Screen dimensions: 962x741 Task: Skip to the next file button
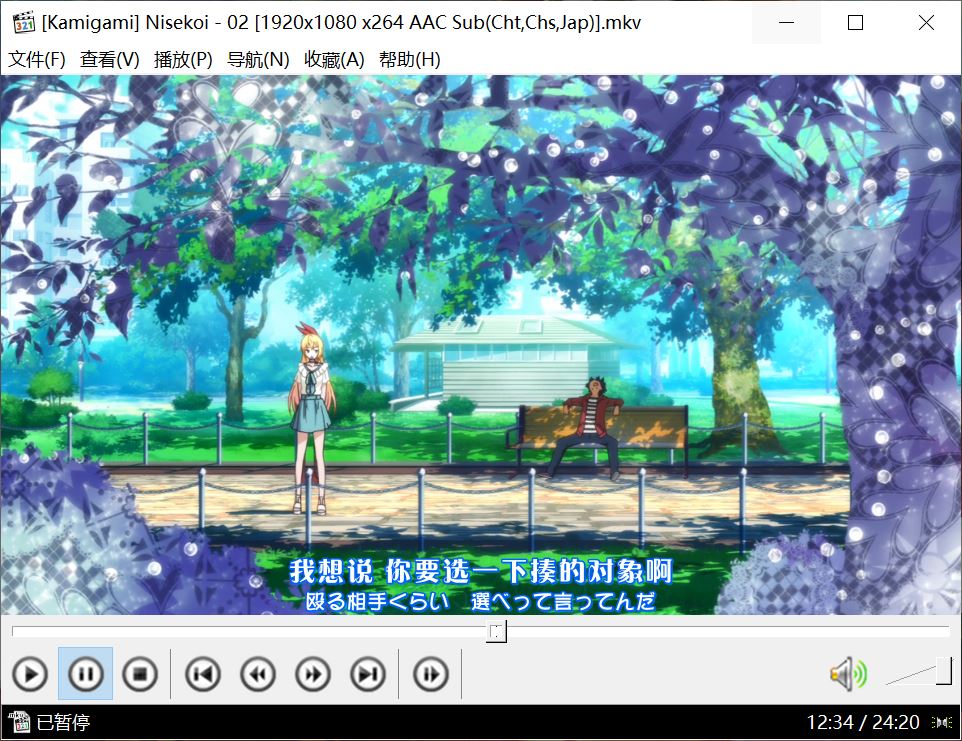click(368, 674)
